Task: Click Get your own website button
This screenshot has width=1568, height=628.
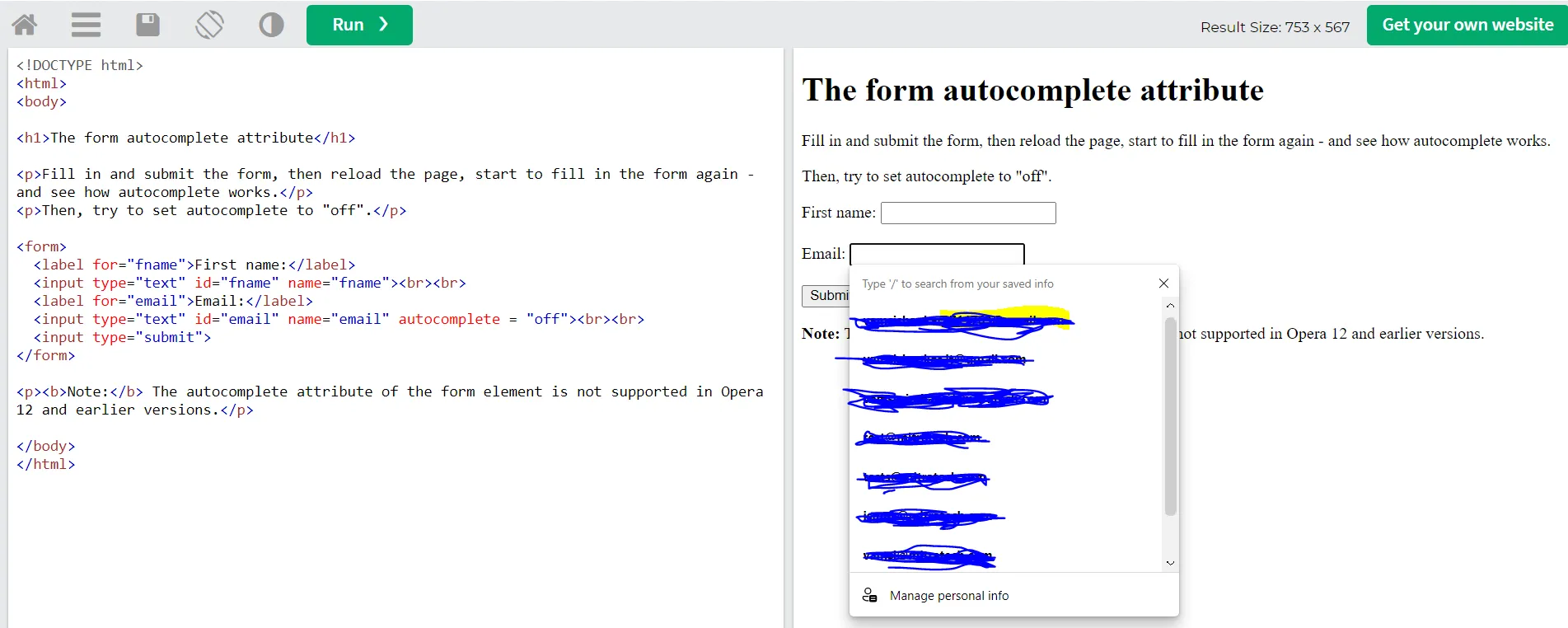Action: tap(1467, 25)
